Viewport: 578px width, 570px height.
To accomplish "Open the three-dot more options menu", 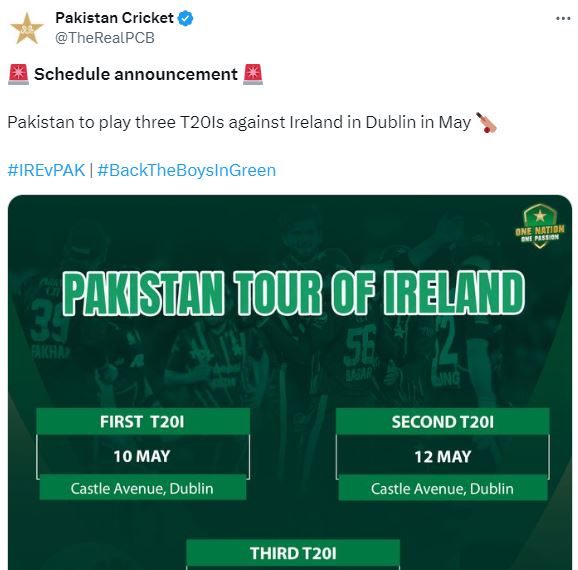I will pos(563,18).
